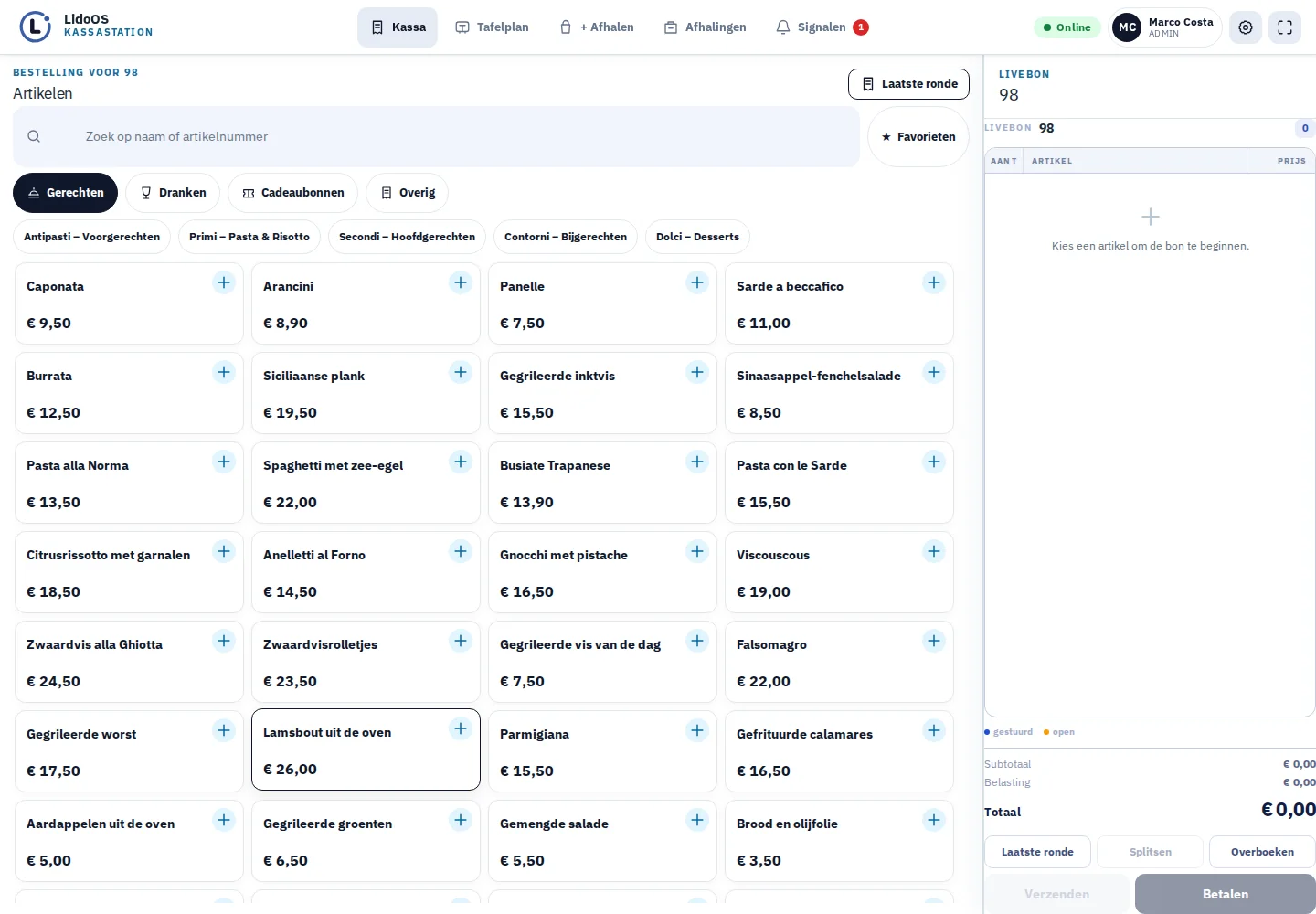1316x914 pixels.
Task: Add Sarde a beccafico via plus icon
Action: (934, 282)
